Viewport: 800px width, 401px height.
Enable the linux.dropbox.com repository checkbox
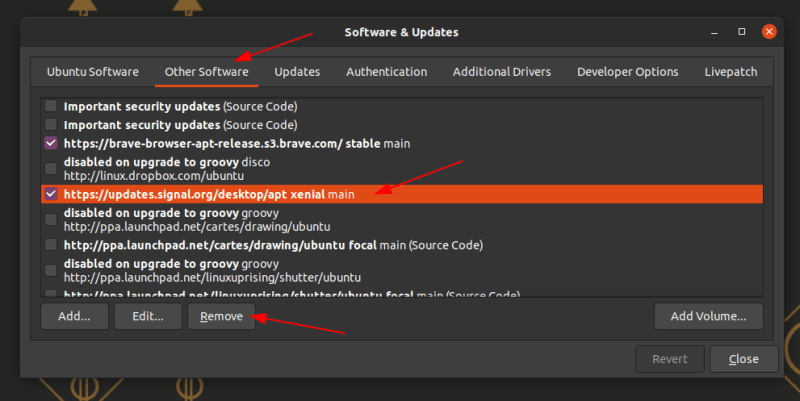coord(51,169)
